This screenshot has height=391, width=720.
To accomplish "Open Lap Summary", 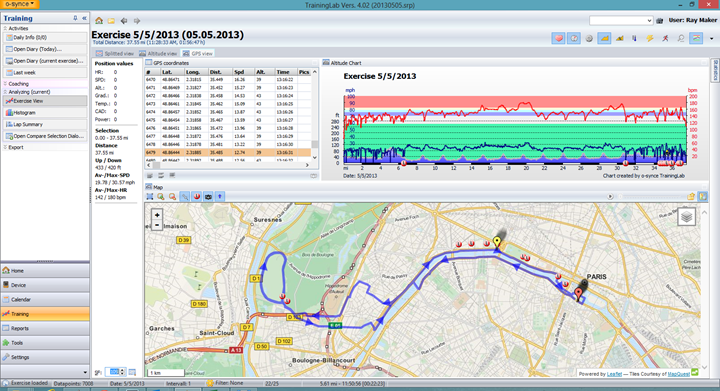I will [x=45, y=124].
